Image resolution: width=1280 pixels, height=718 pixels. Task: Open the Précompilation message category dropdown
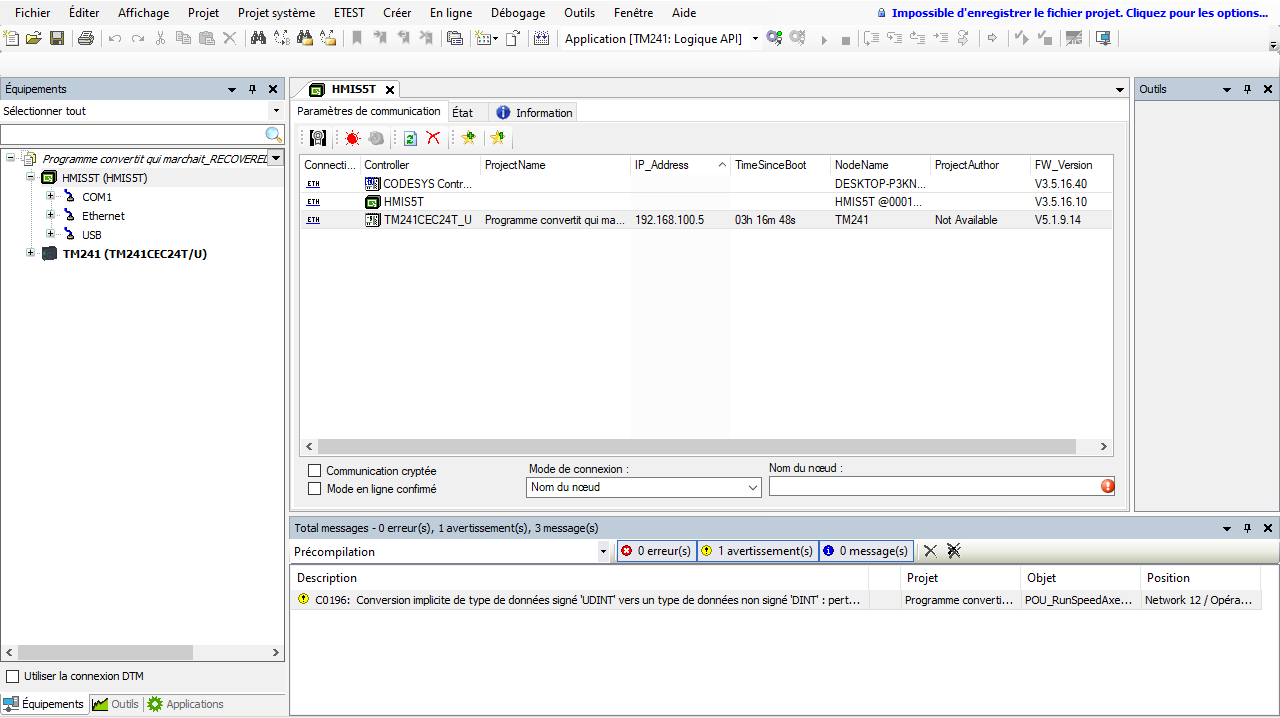[603, 551]
